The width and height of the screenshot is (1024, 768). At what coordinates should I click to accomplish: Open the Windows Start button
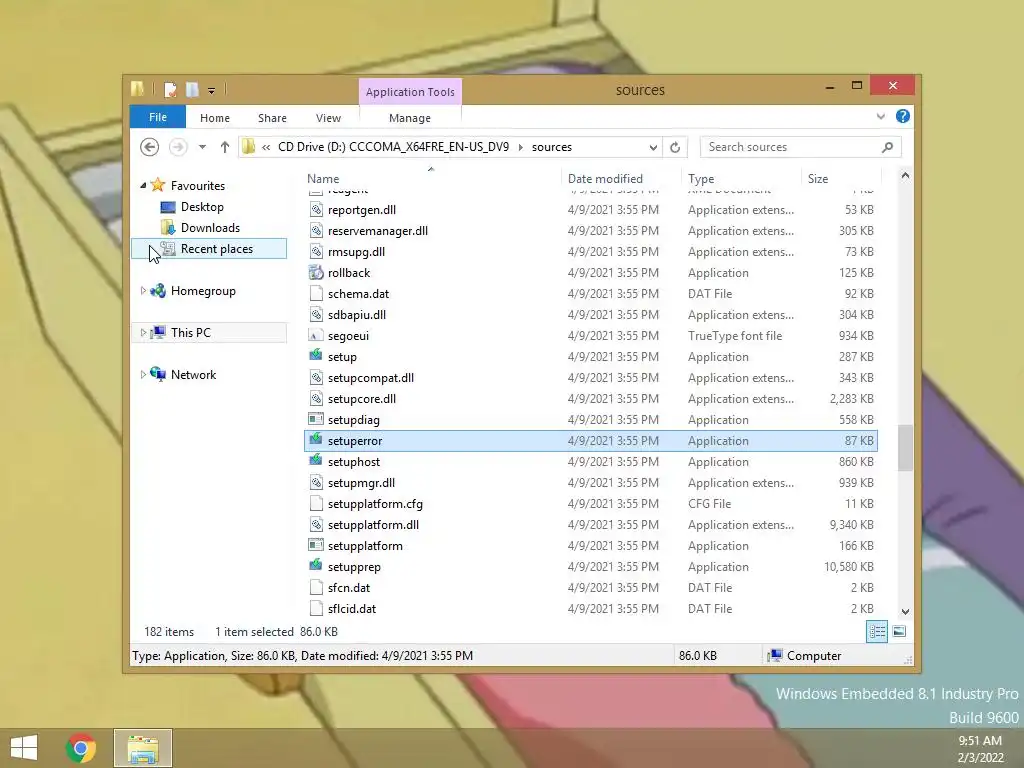24,748
